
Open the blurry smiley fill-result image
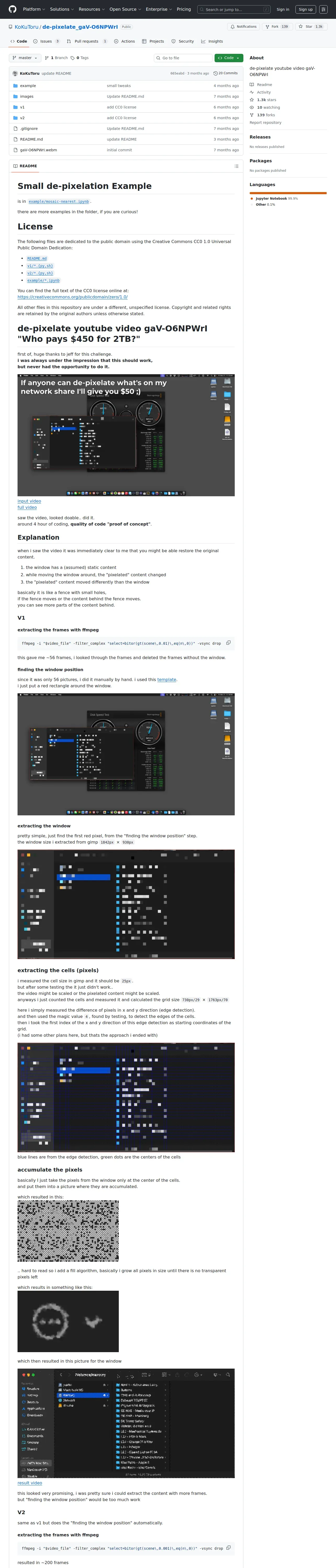tap(68, 1322)
